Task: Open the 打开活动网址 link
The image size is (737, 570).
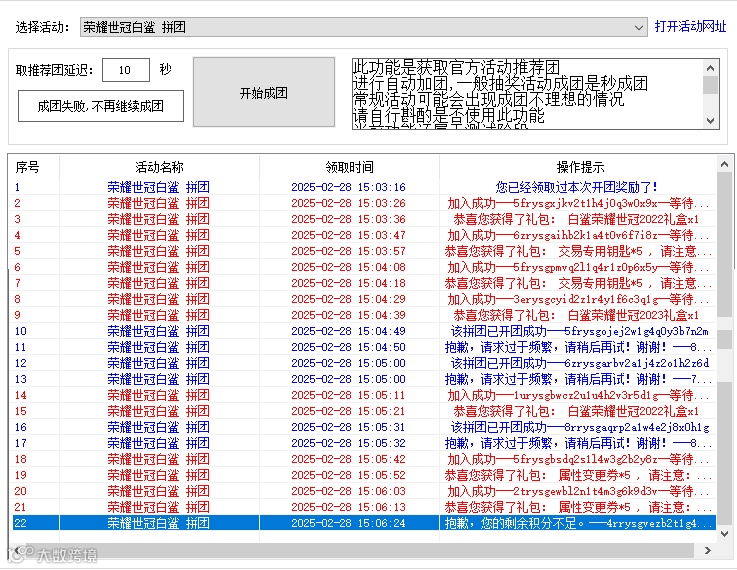Action: (x=690, y=26)
